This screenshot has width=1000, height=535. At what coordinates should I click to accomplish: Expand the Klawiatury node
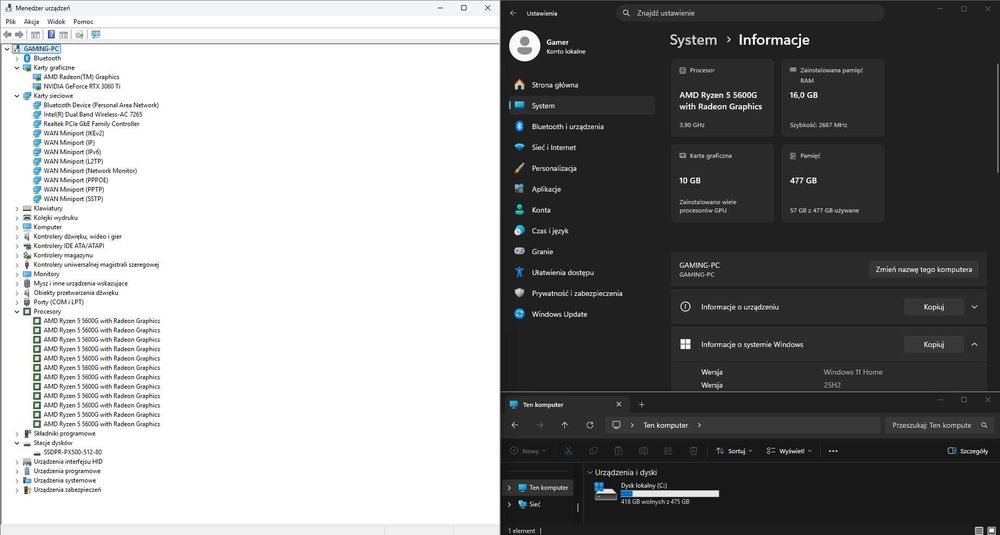[17, 209]
